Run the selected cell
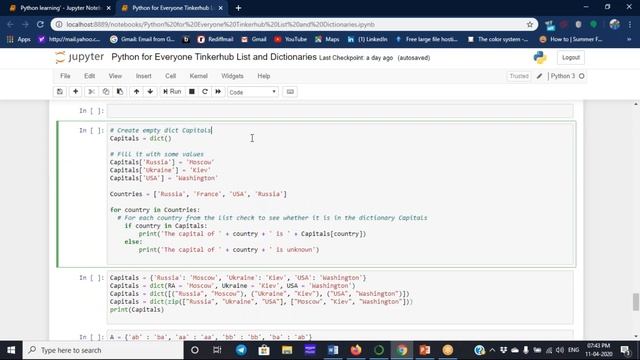The height and width of the screenshot is (360, 640). point(172,92)
